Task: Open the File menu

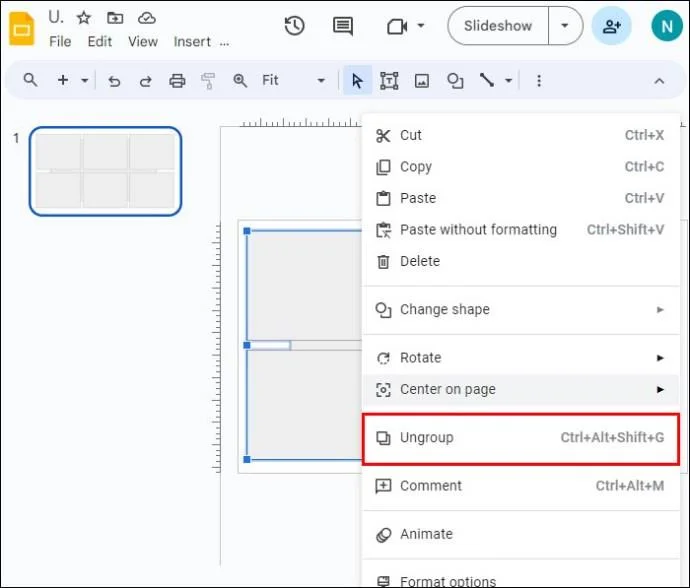Action: point(60,42)
